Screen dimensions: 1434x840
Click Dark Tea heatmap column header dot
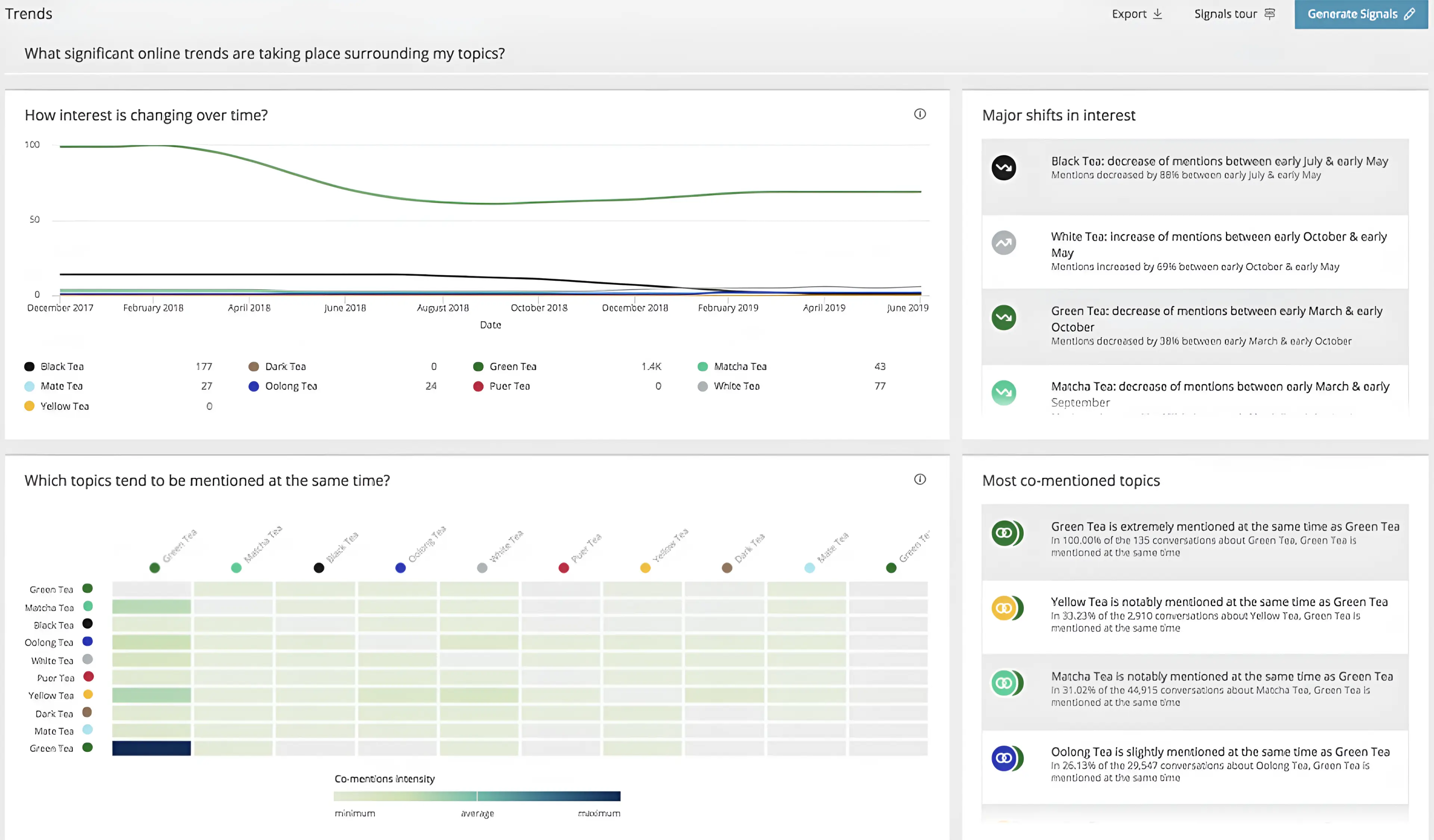pyautogui.click(x=727, y=567)
